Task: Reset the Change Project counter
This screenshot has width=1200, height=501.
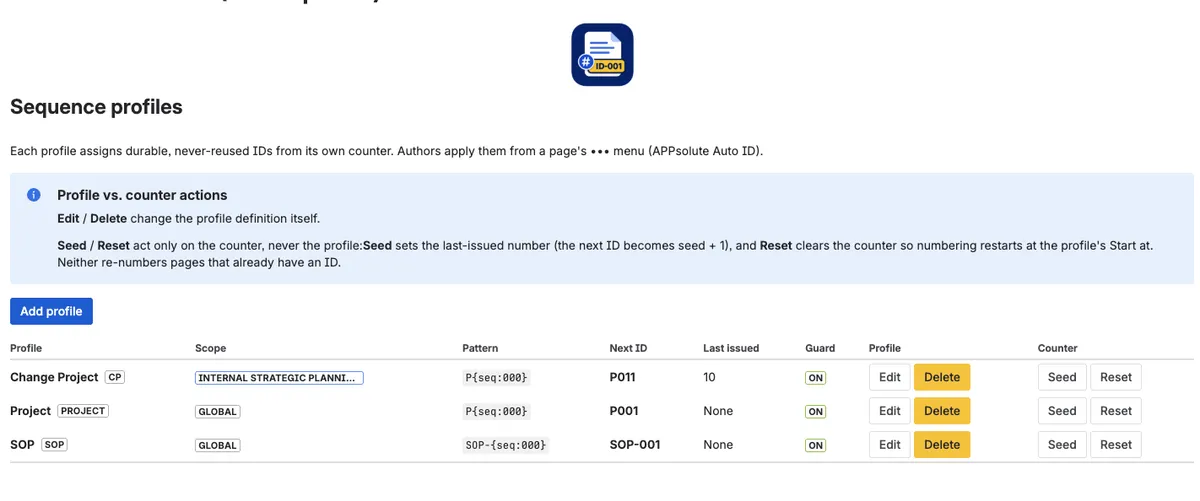Action: pos(1116,377)
